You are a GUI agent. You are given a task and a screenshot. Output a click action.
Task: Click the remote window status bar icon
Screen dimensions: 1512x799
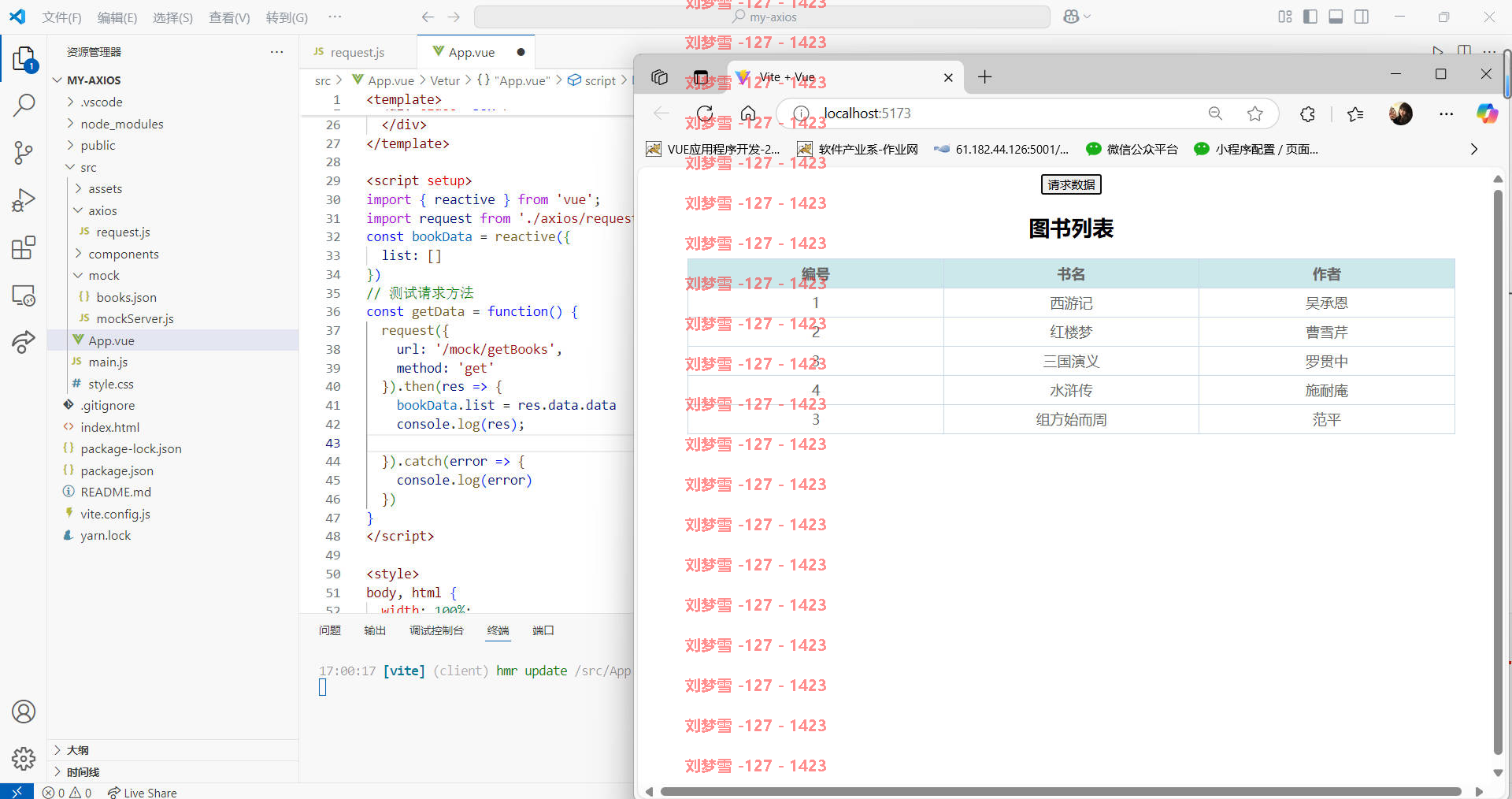pos(17,791)
